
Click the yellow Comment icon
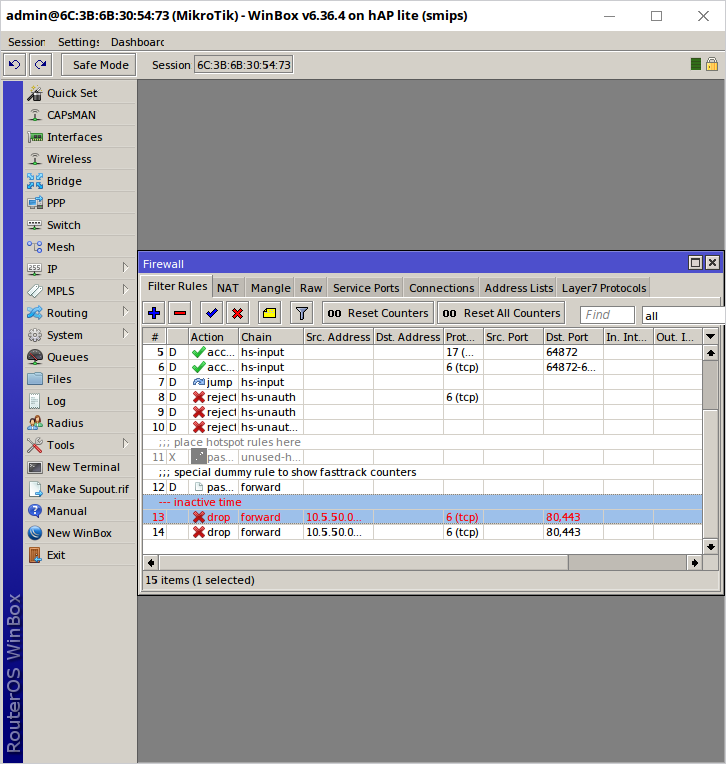[269, 313]
